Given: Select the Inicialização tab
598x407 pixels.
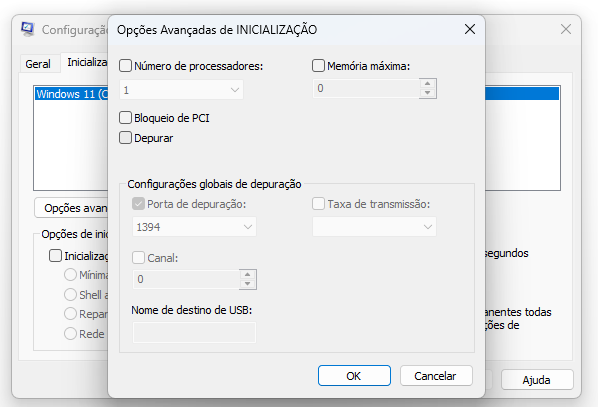Looking at the screenshot, I should [x=87, y=62].
